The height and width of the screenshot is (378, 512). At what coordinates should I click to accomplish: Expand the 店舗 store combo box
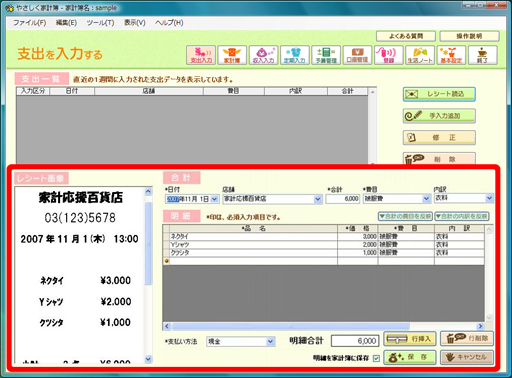(318, 199)
